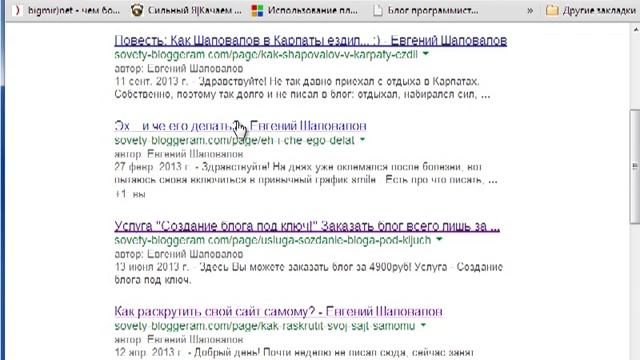
Task: Expand hidden bookmarks with the double chevron
Action: pos(530,11)
